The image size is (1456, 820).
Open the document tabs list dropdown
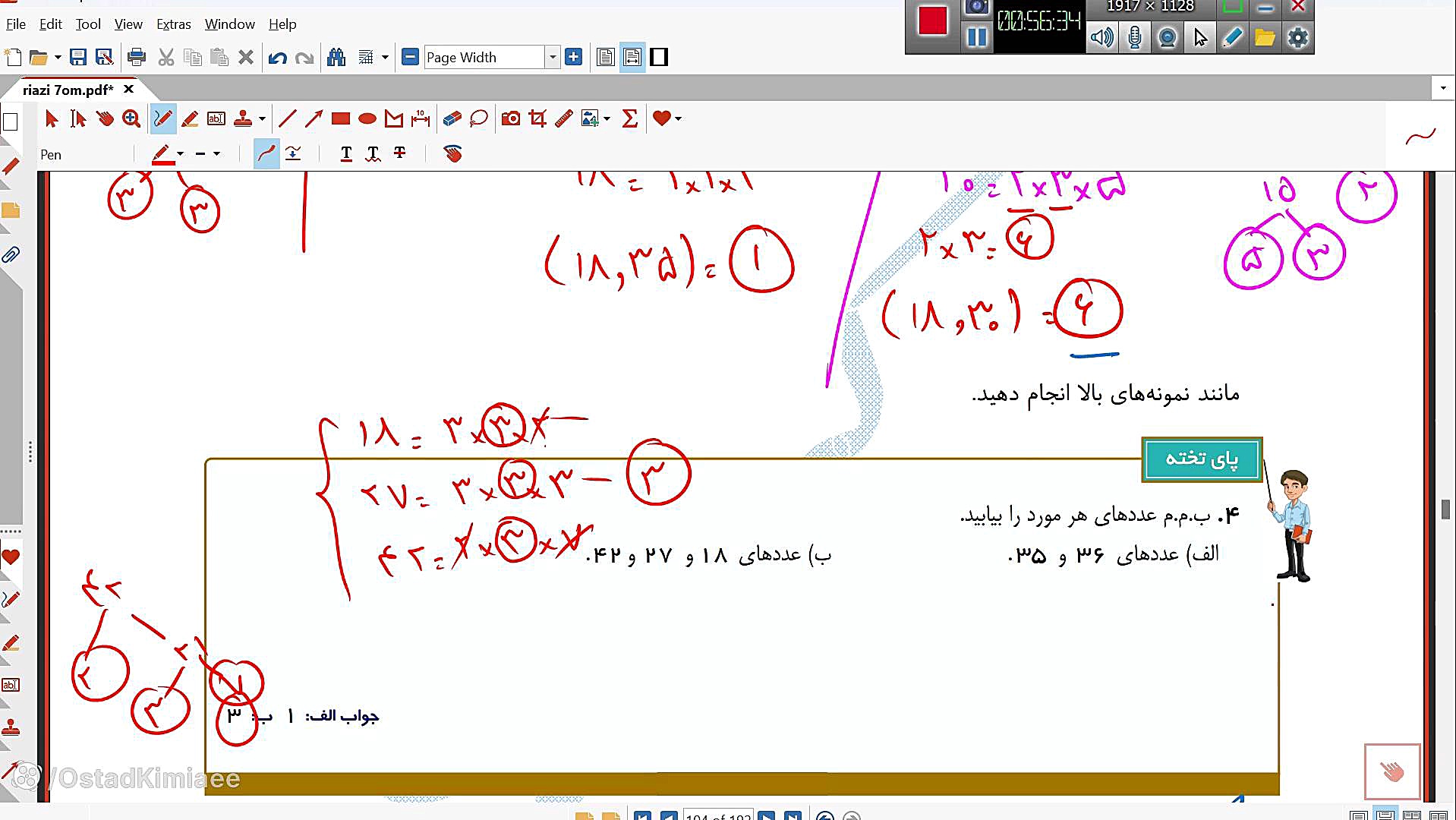[x=1443, y=88]
